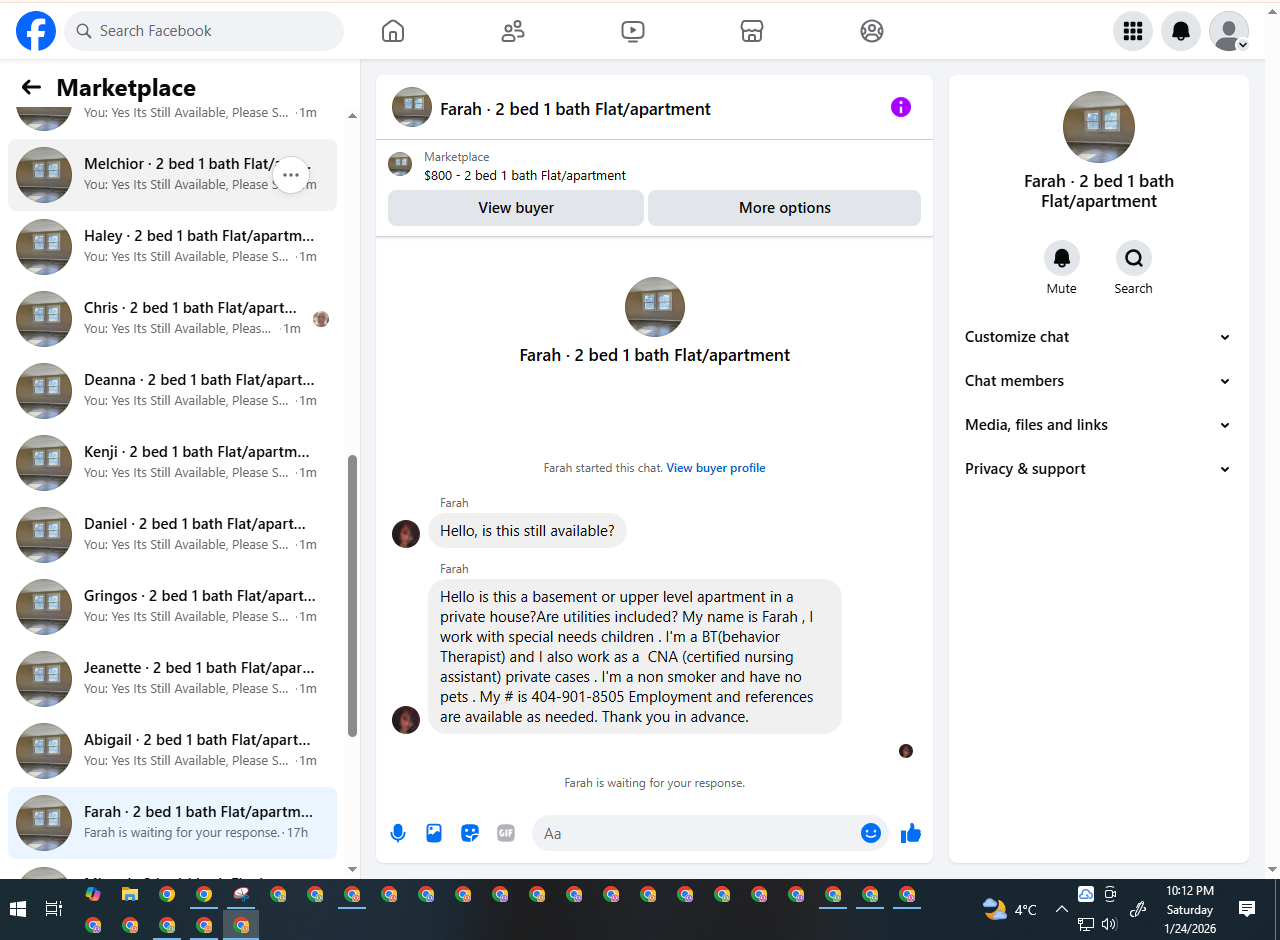
Task: Click the chat list scroll-up arrow
Action: [352, 116]
